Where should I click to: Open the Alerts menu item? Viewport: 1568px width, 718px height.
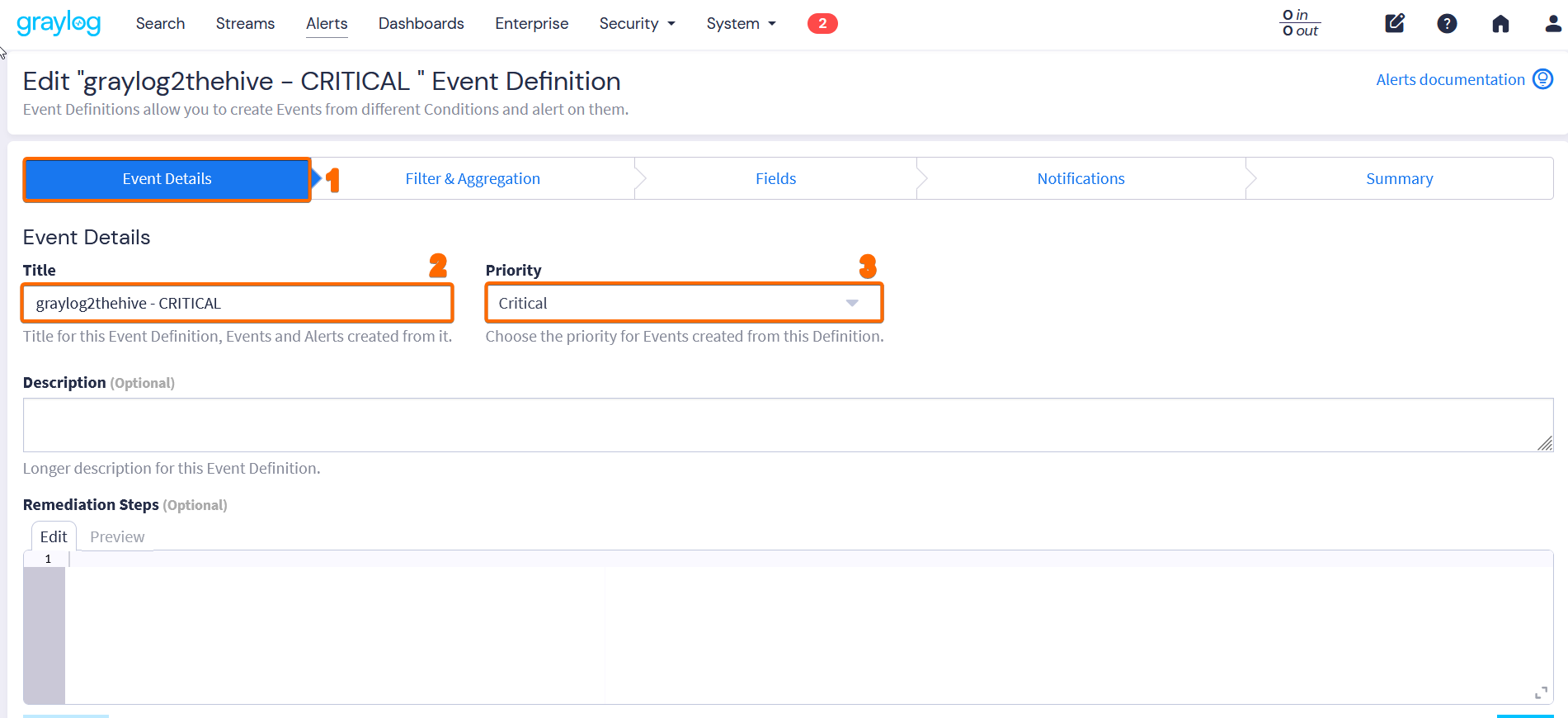pyautogui.click(x=327, y=23)
